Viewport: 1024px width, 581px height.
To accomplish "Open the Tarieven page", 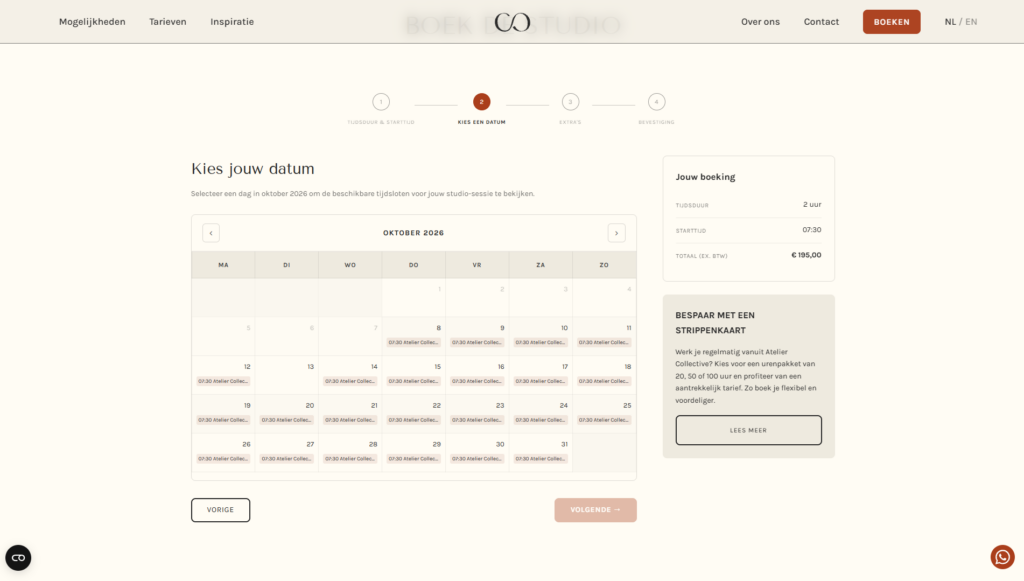I will pos(168,22).
